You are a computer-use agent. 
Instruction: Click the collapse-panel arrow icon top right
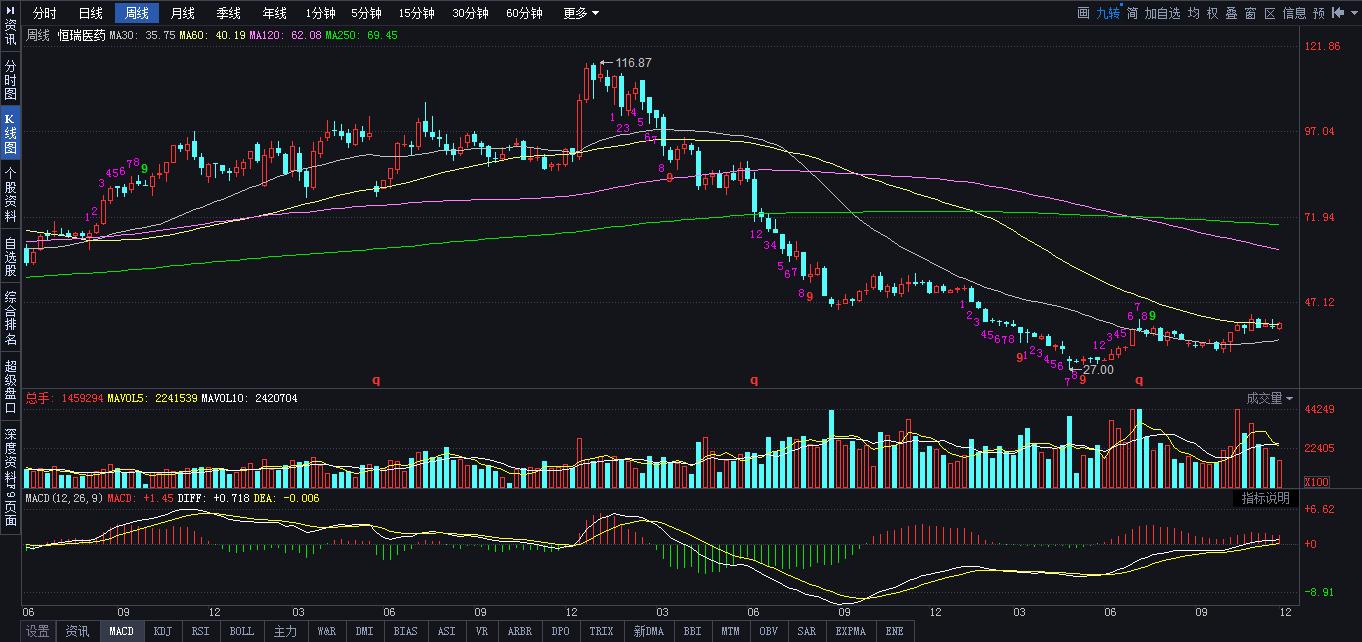1338,13
